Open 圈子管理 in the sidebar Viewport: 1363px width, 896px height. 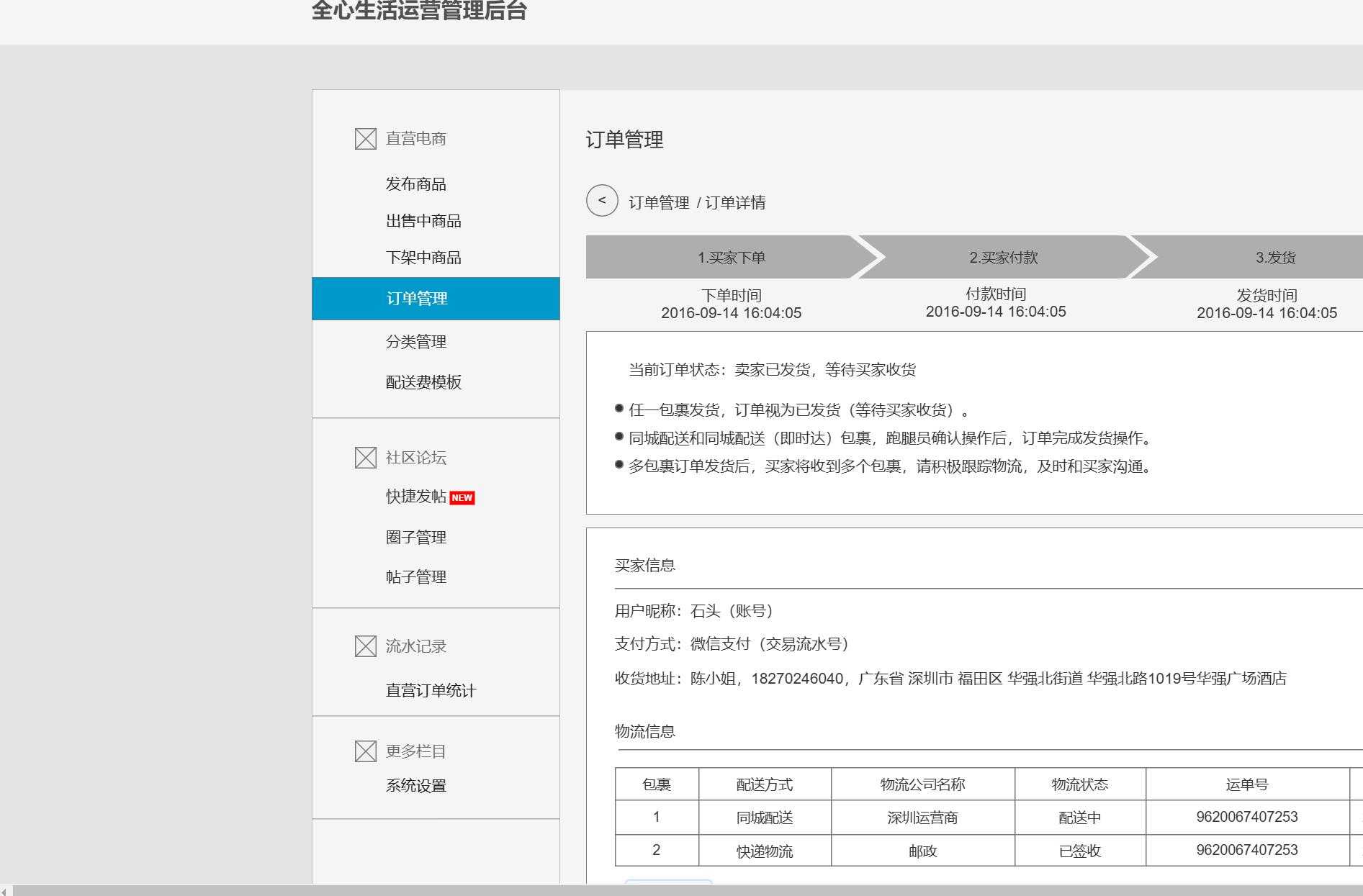coord(415,536)
